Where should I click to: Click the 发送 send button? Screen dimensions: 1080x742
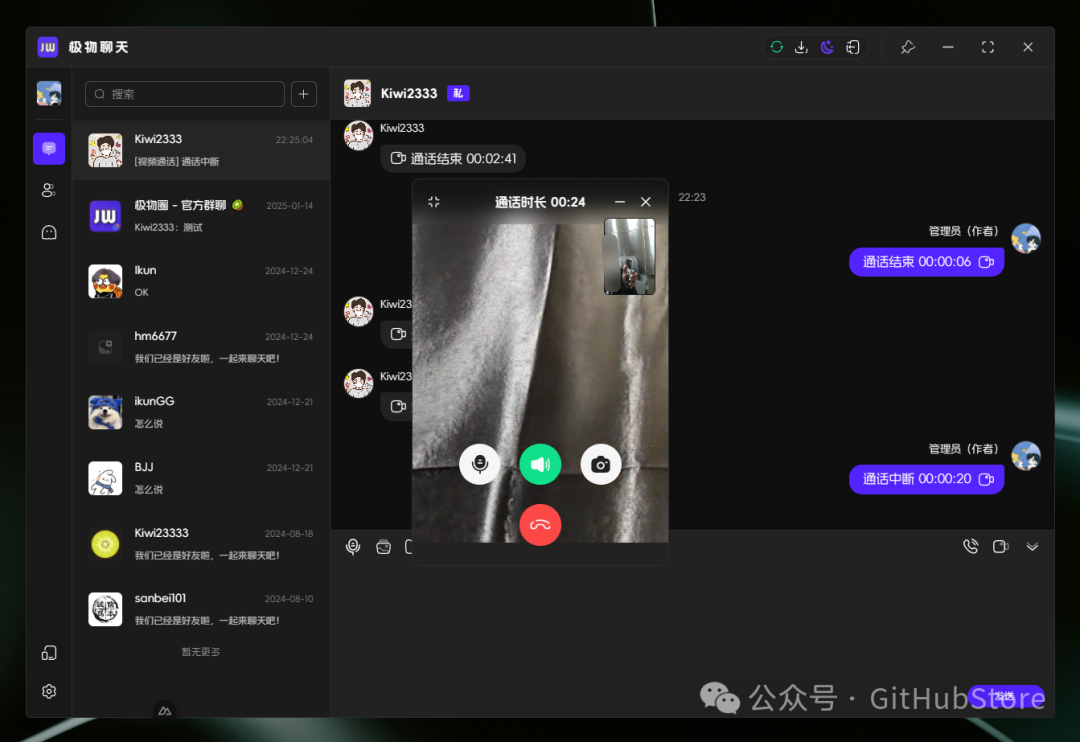[x=1005, y=697]
